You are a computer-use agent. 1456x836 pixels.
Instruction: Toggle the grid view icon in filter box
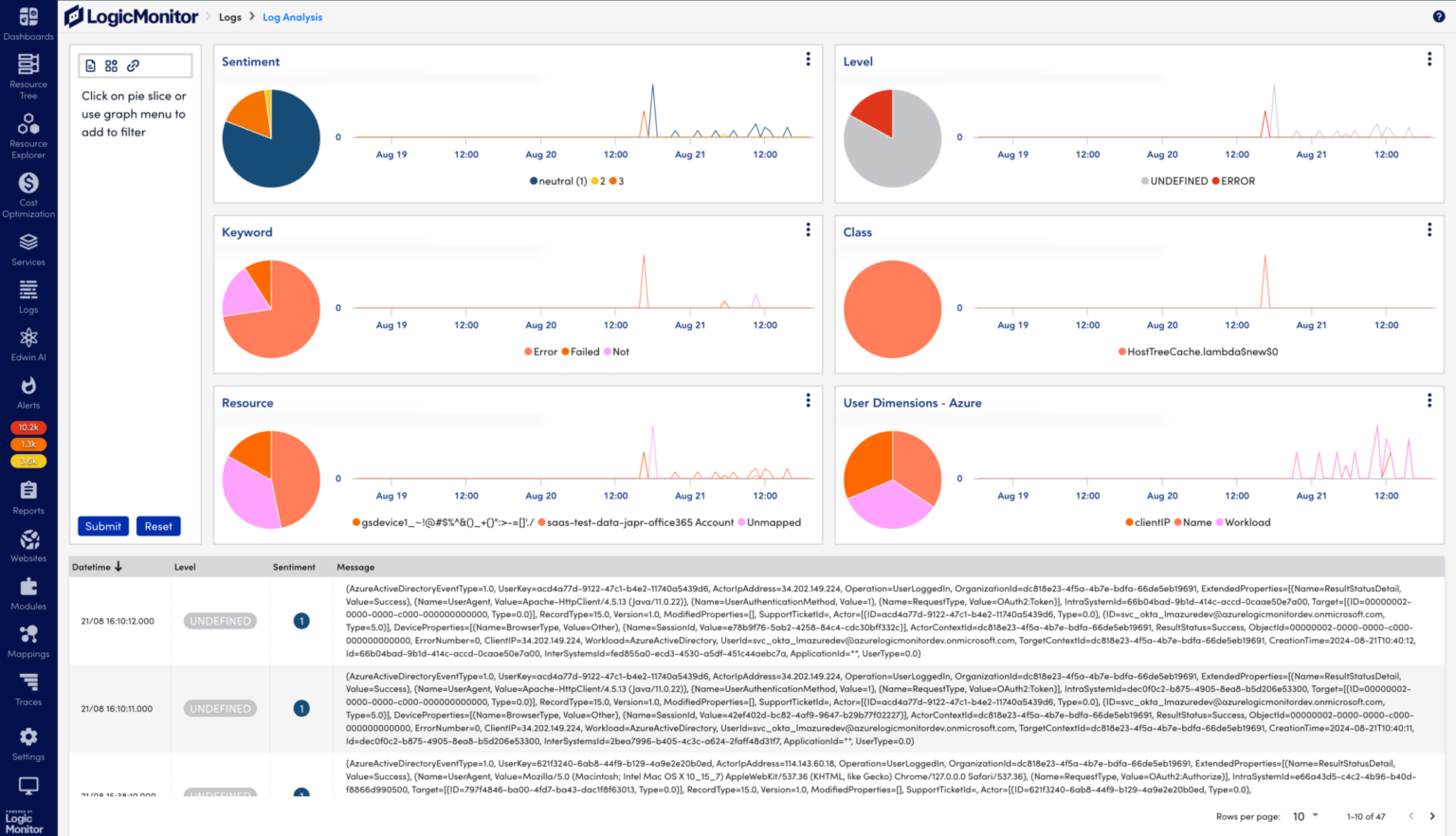[111, 64]
